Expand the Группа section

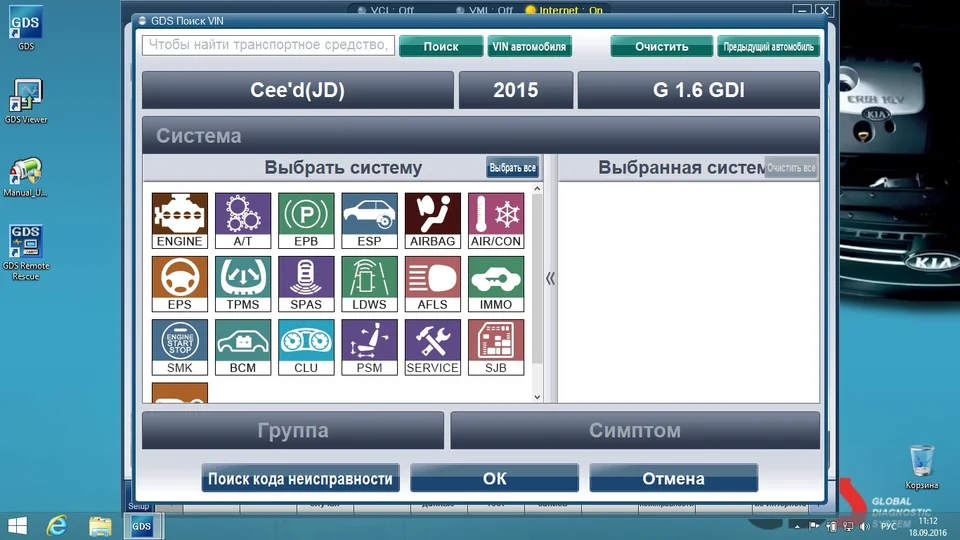pyautogui.click(x=293, y=430)
